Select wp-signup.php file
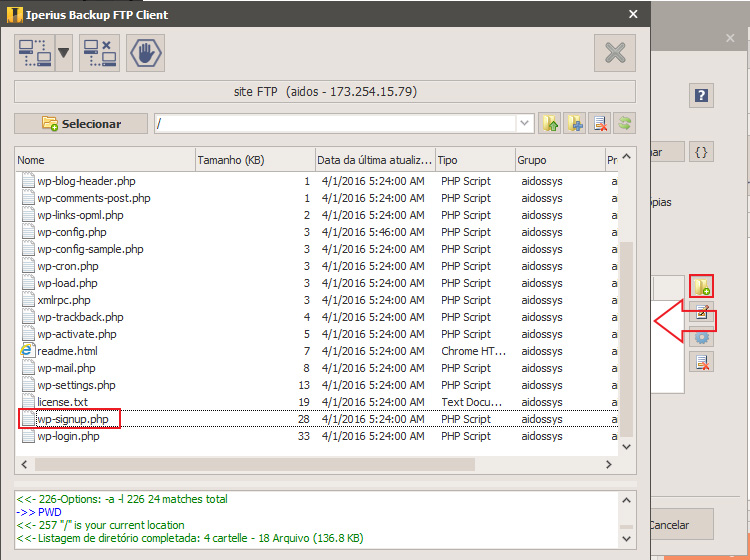The width and height of the screenshot is (750, 560). point(73,419)
